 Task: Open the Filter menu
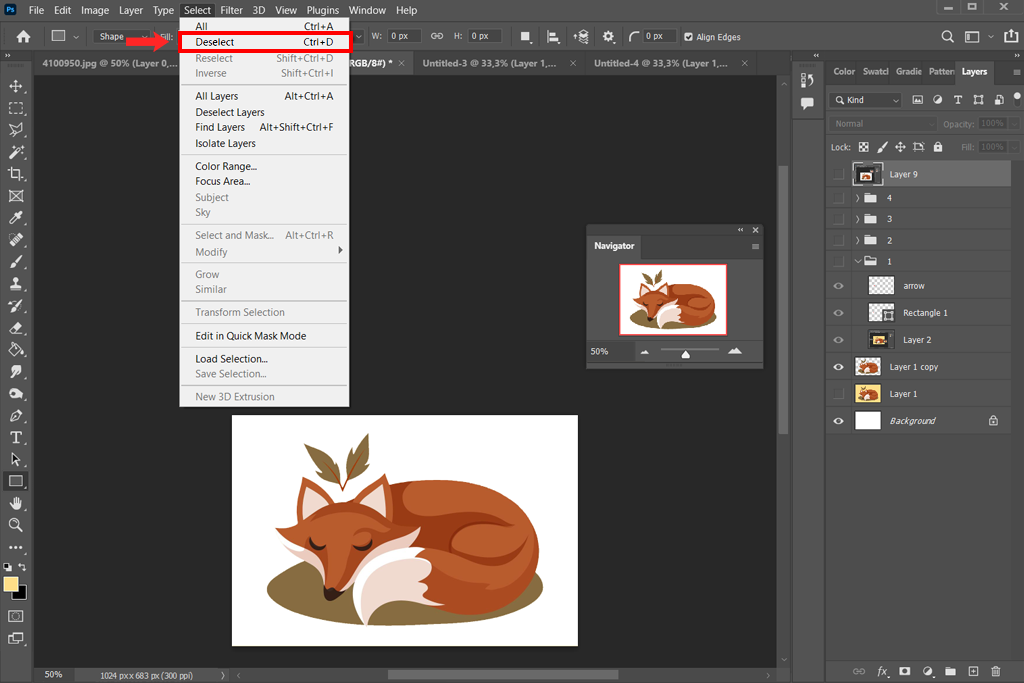[x=231, y=10]
